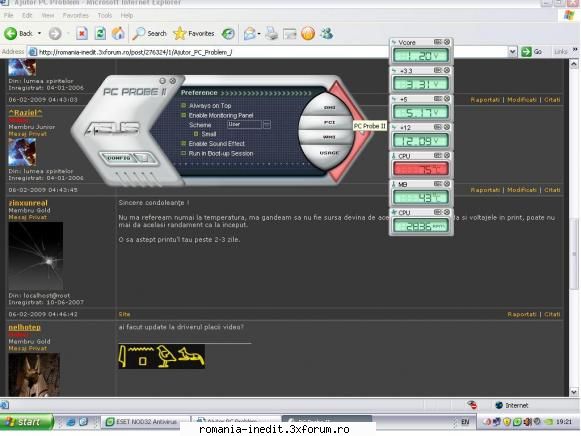Open the Favorites star button
Screen dimensions: 581x436
[194, 34]
